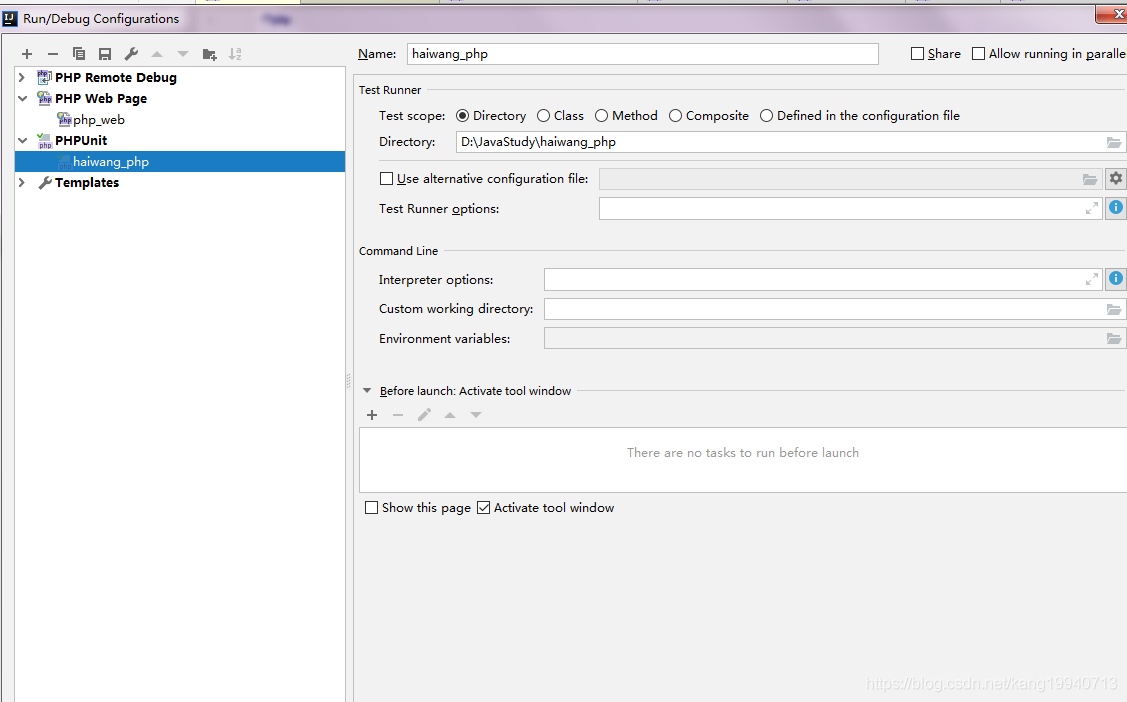Browse for the Custom working directory
This screenshot has width=1127, height=702.
[1113, 309]
